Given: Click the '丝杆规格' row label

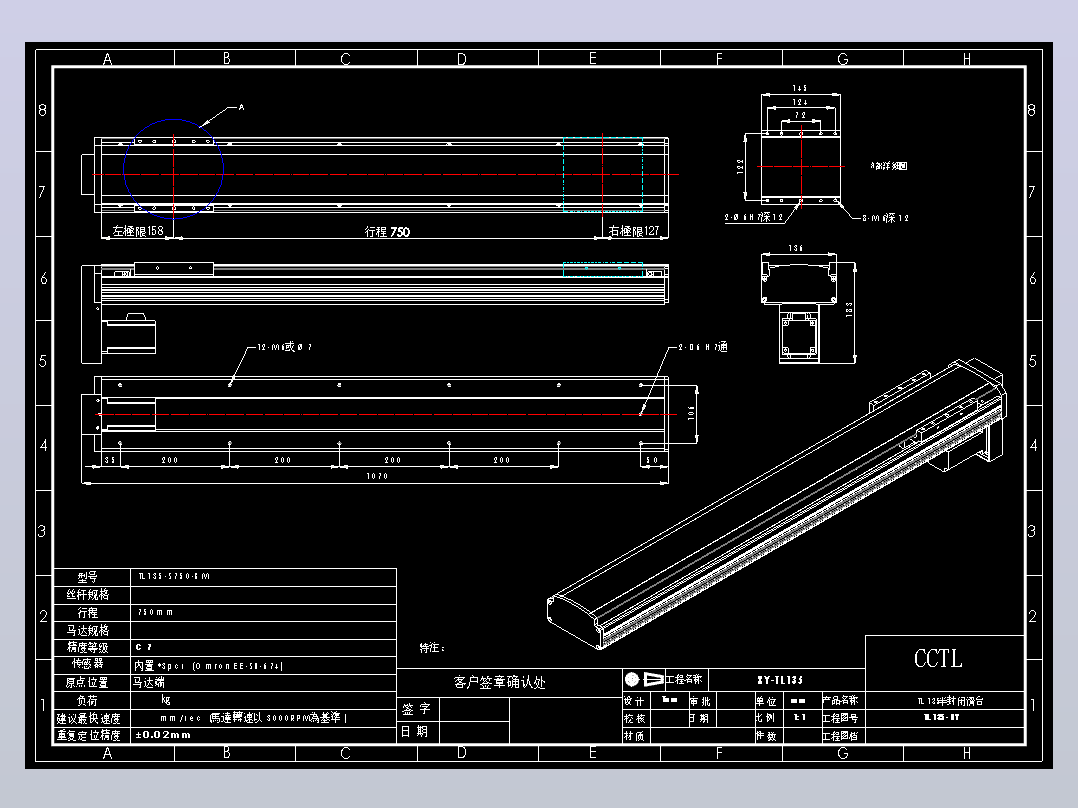Looking at the screenshot, I should [87, 594].
